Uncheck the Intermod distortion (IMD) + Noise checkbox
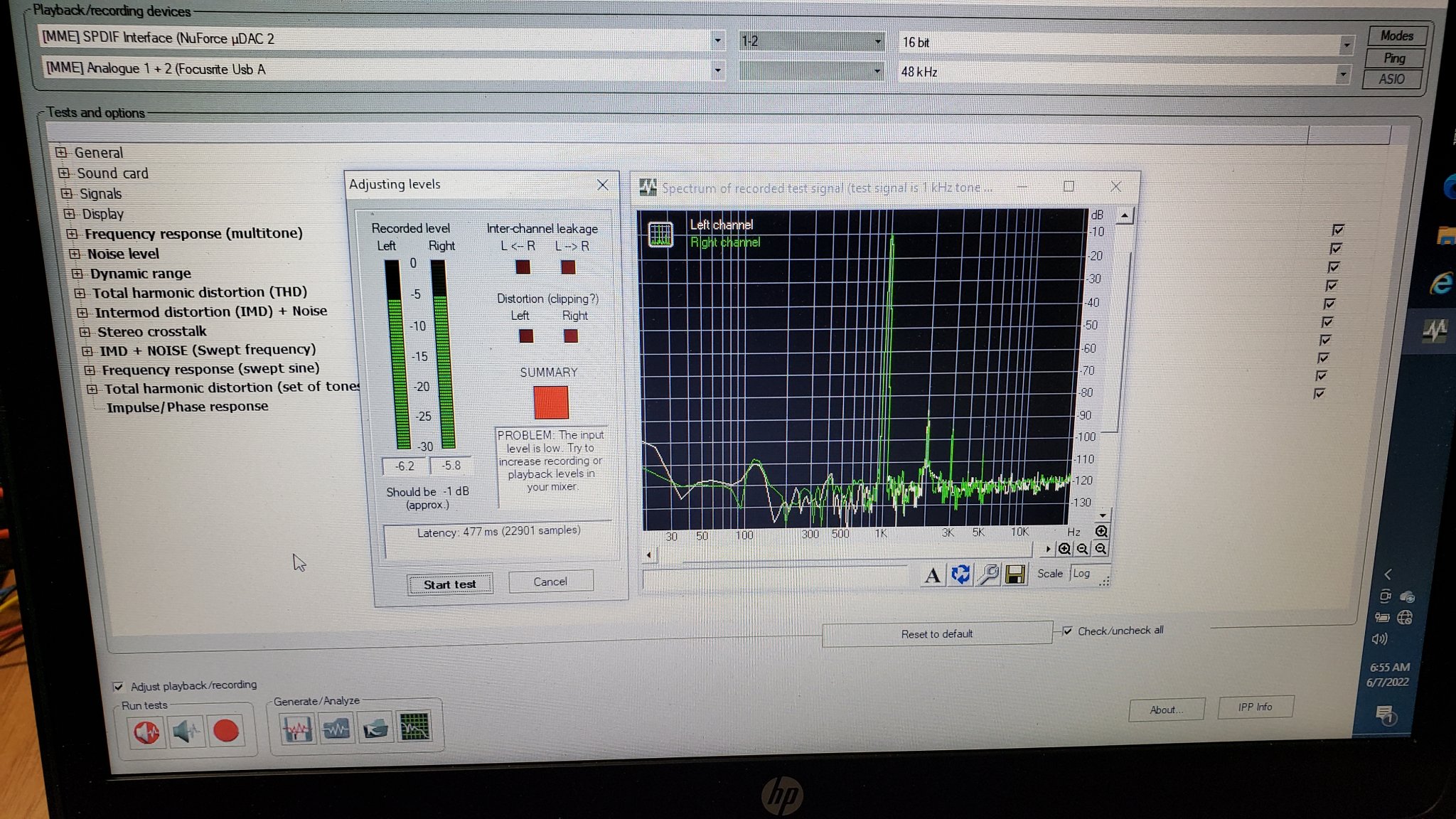Viewport: 1456px width, 819px height. [x=1329, y=304]
